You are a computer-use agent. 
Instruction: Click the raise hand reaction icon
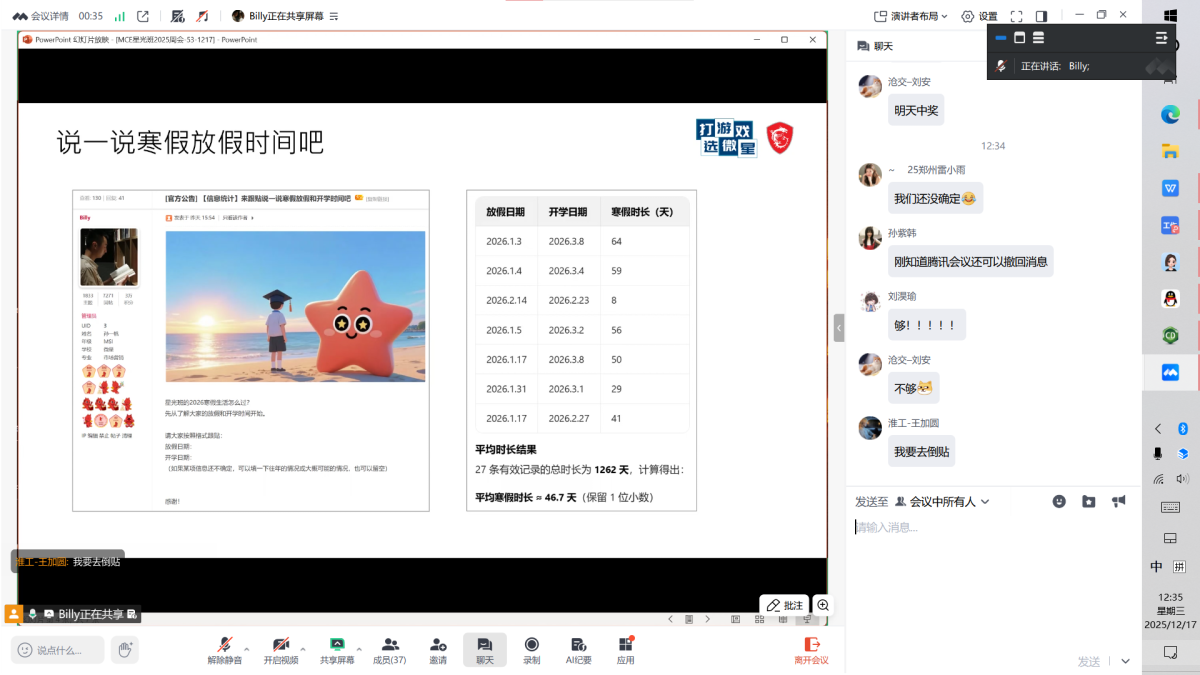click(x=125, y=650)
